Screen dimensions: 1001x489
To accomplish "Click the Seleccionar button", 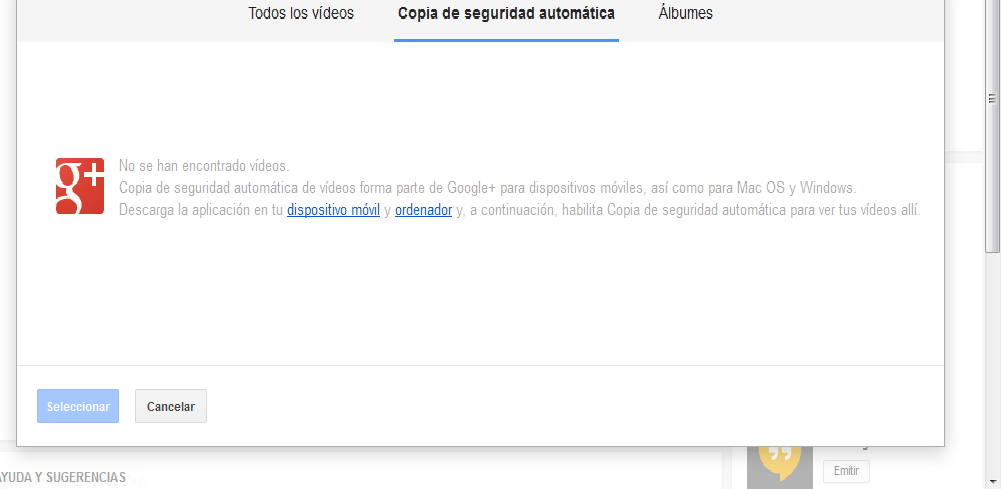I will click(x=78, y=406).
